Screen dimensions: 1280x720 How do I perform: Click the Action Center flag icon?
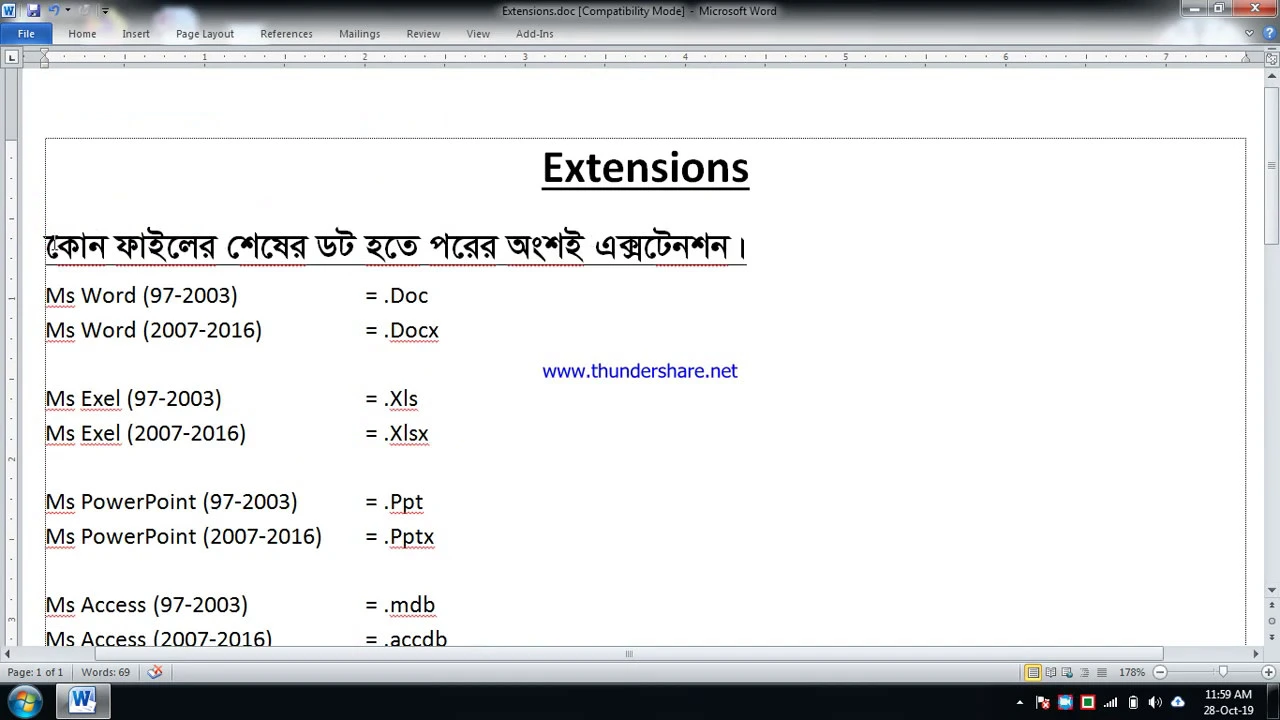(x=1043, y=702)
